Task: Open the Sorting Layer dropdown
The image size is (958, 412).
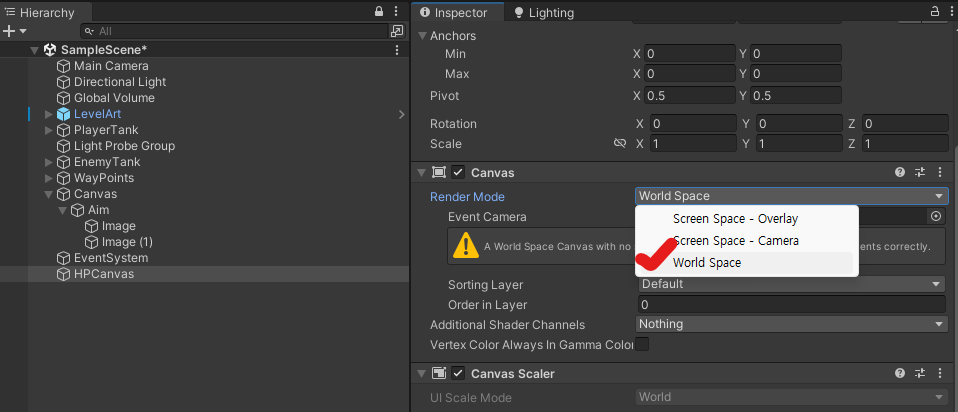Action: (x=792, y=284)
